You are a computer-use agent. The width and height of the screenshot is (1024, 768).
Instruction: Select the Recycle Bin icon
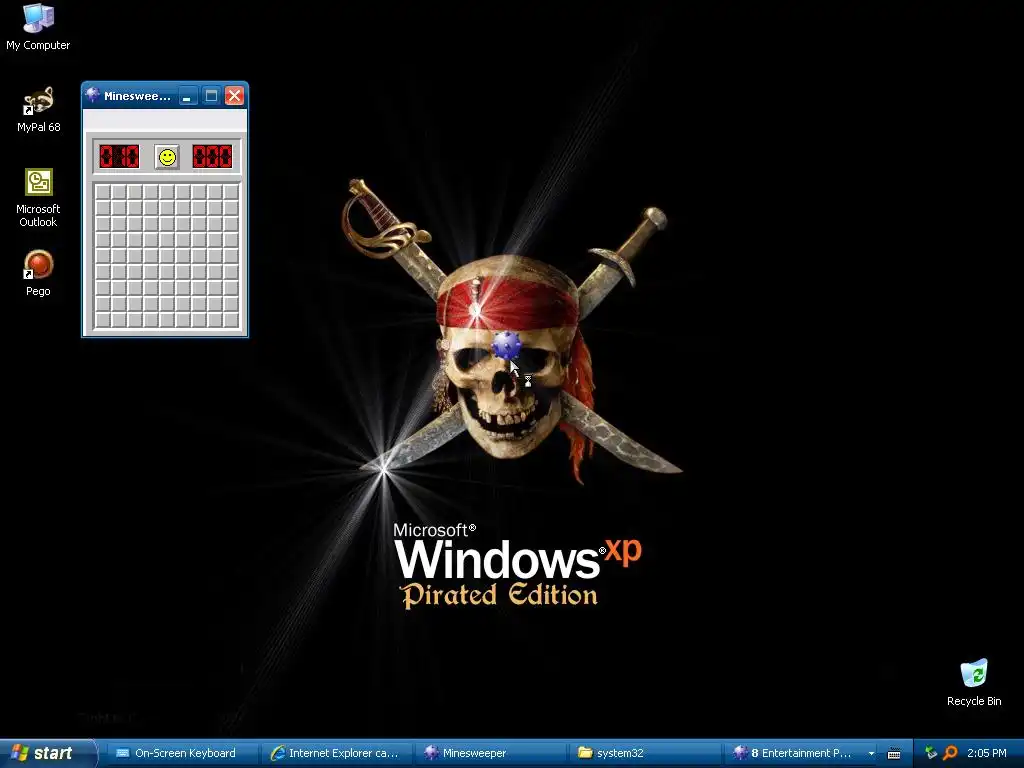coord(974,682)
